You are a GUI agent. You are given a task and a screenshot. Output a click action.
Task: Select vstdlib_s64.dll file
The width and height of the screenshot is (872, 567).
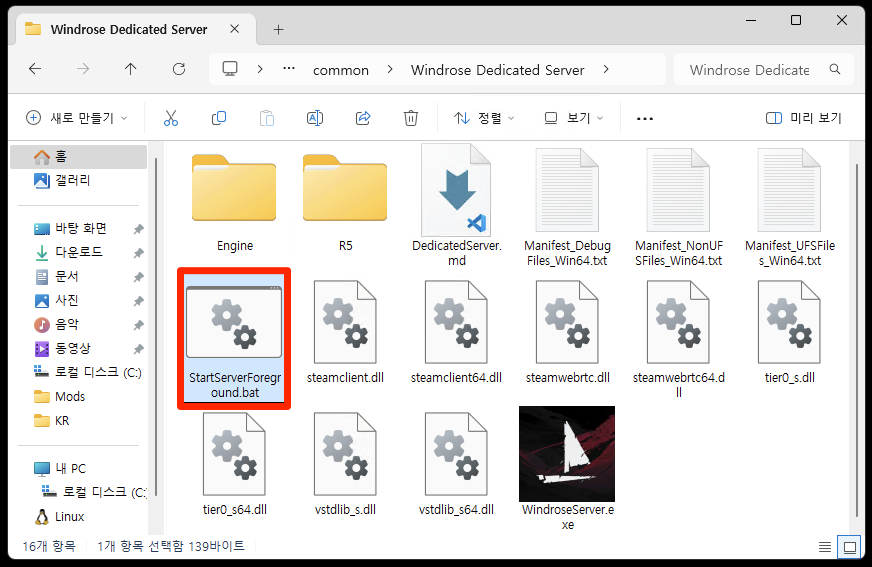pyautogui.click(x=457, y=464)
